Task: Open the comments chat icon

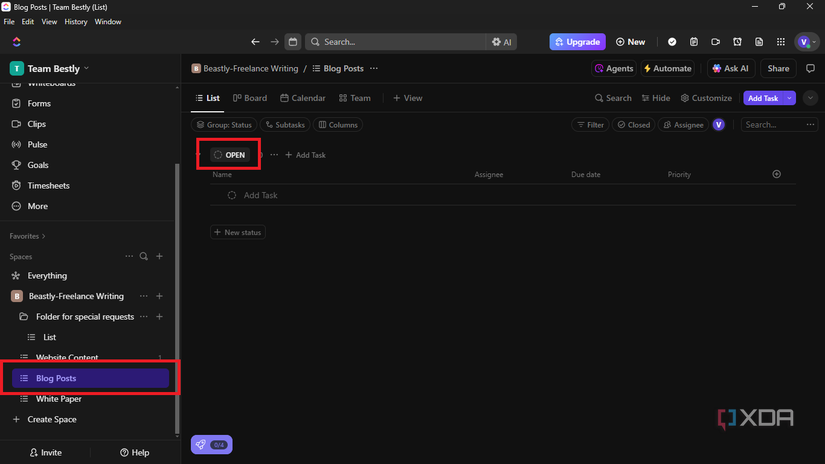Action: (810, 68)
